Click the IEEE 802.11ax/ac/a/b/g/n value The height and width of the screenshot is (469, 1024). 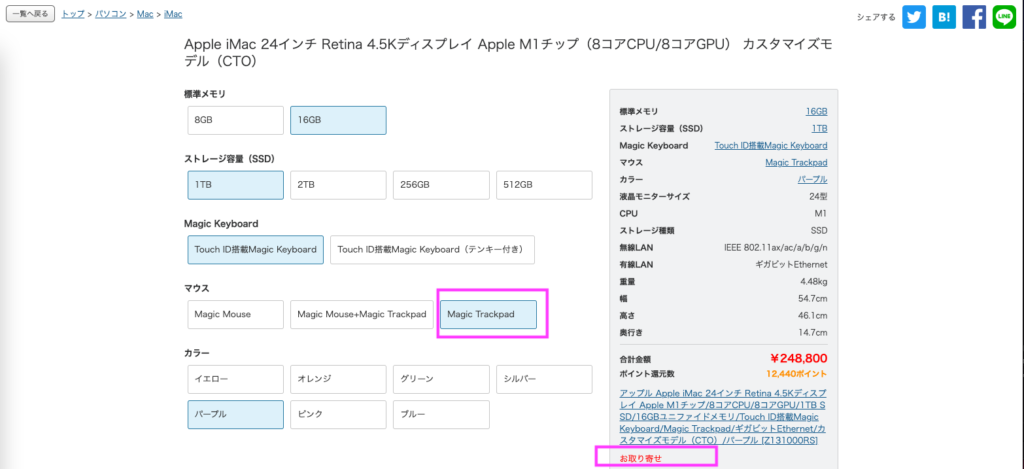[776, 248]
